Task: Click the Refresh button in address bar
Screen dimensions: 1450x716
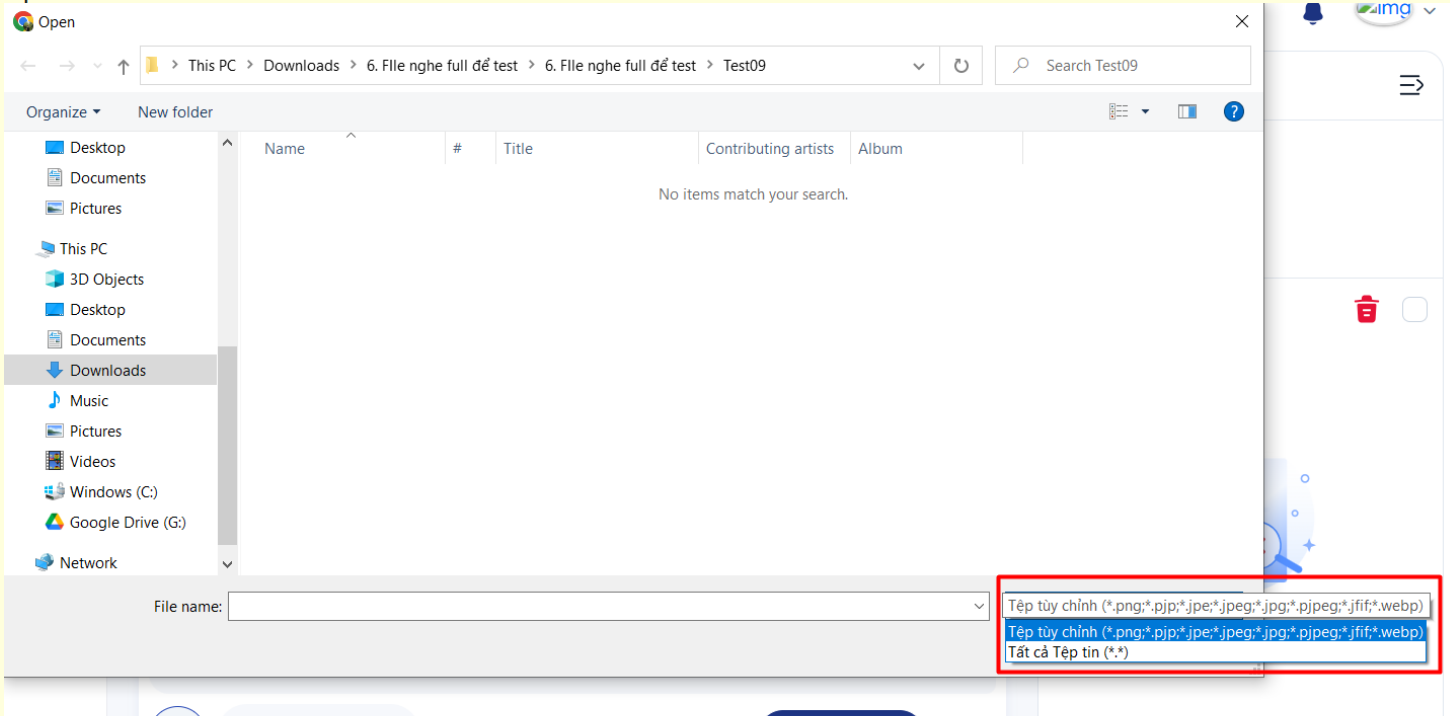Action: pos(961,66)
